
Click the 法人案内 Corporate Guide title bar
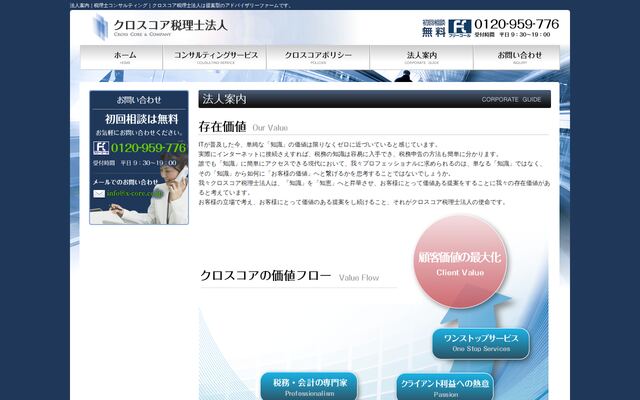point(374,99)
